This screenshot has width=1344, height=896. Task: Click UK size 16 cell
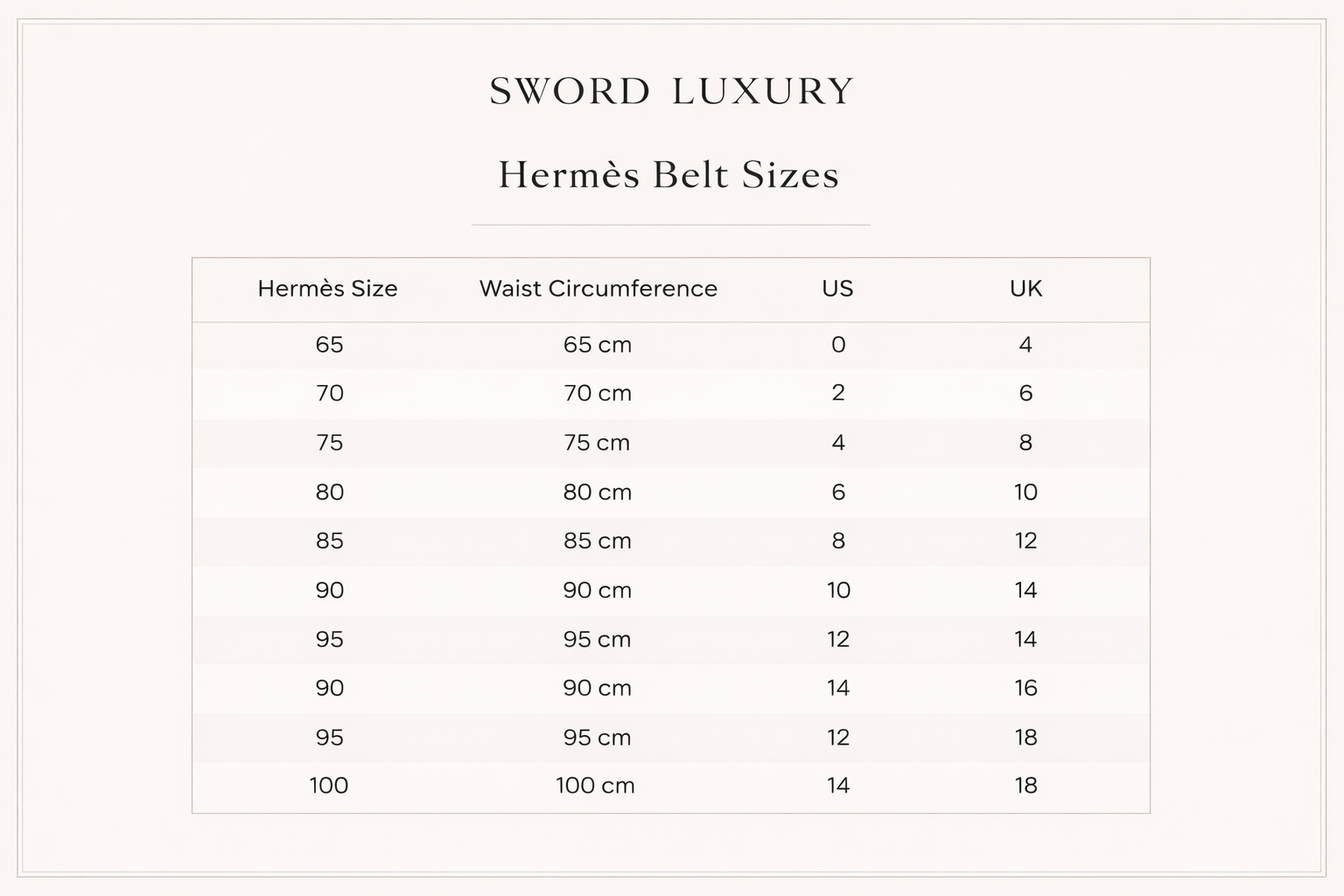[x=1025, y=689]
